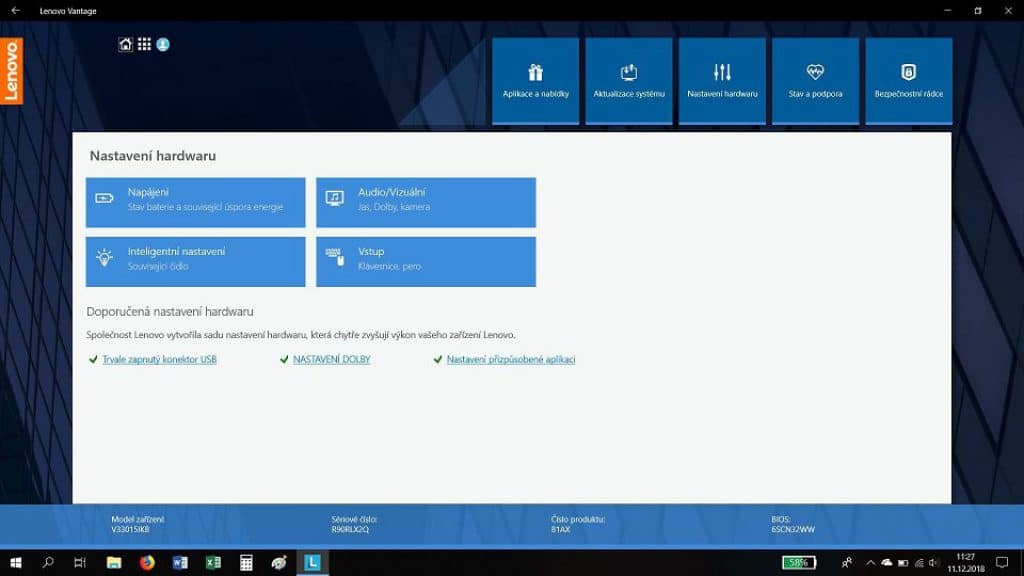Launch Firefox from the taskbar
1024x576 pixels.
click(x=147, y=562)
